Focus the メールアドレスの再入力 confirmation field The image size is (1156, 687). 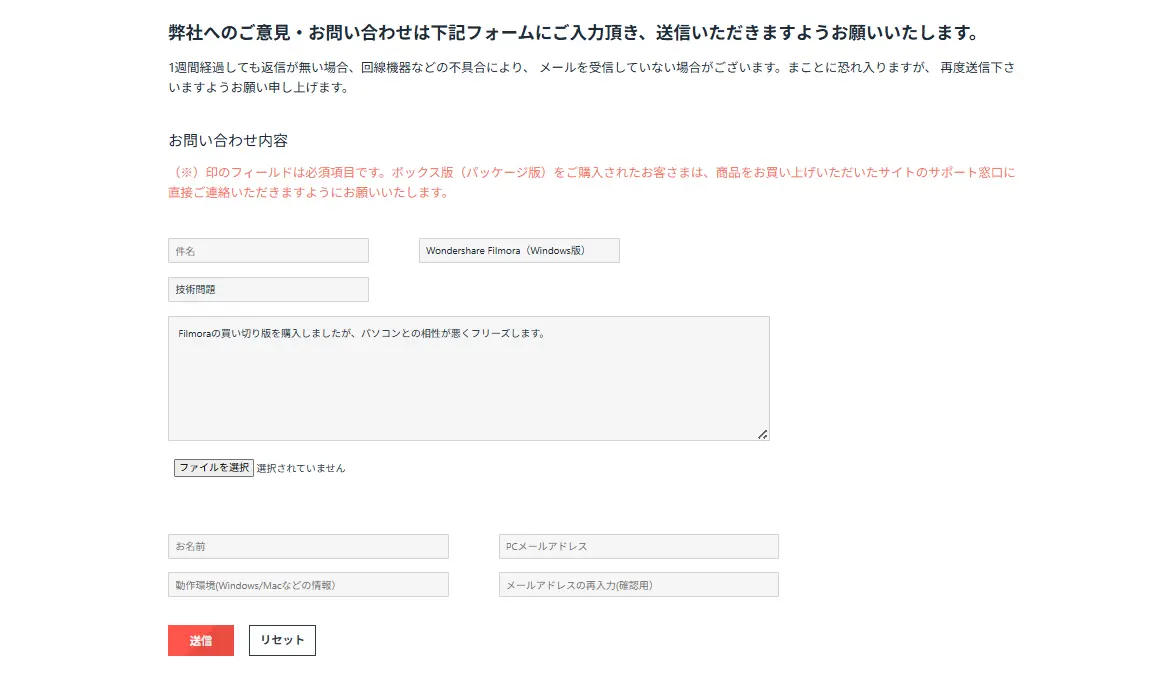[638, 585]
